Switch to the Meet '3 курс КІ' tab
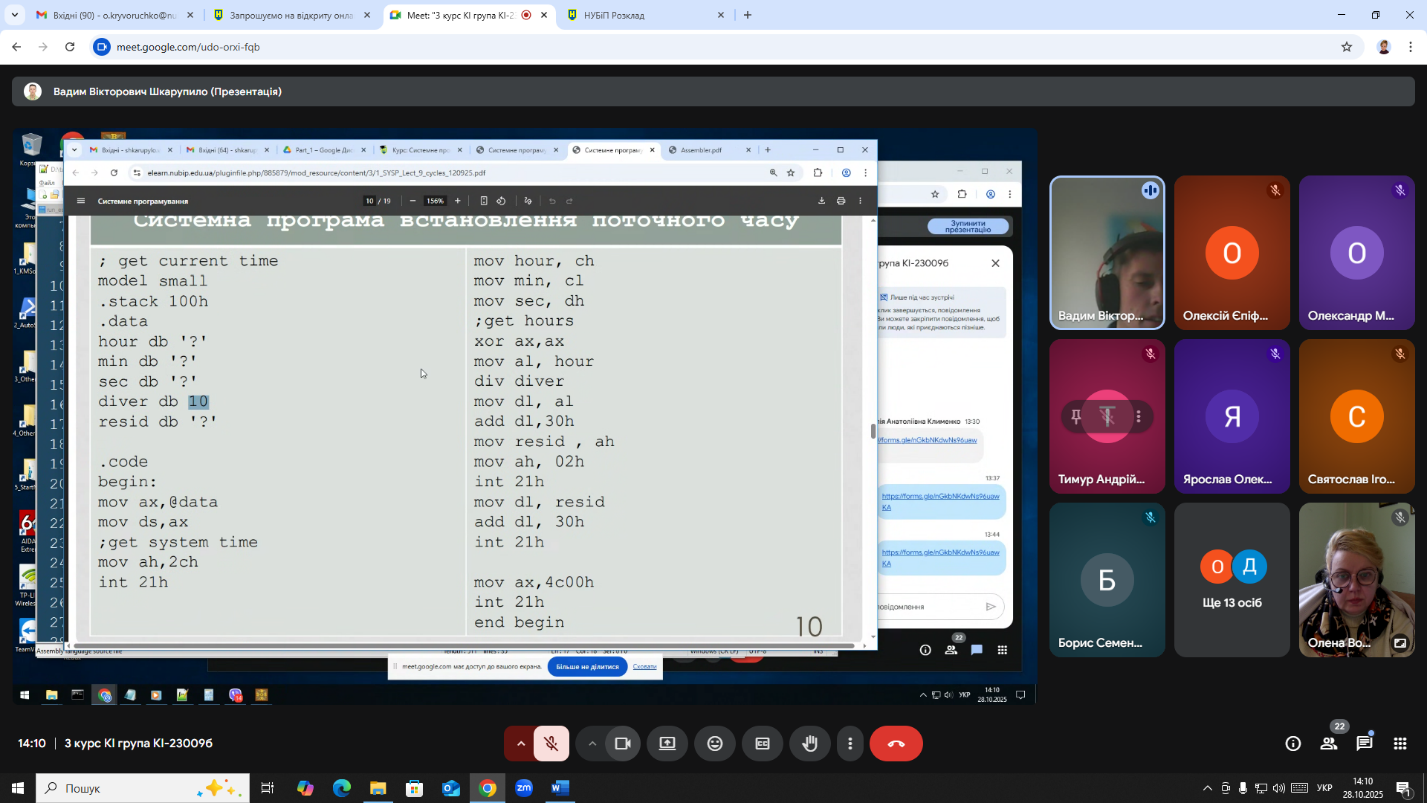 [x=470, y=15]
